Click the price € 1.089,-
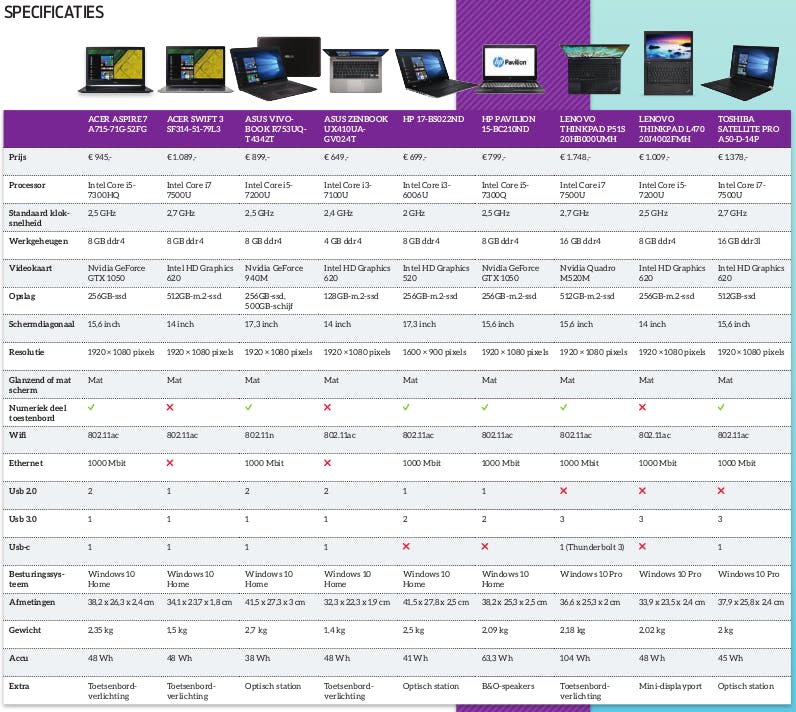Image resolution: width=796 pixels, height=712 pixels. 181,157
